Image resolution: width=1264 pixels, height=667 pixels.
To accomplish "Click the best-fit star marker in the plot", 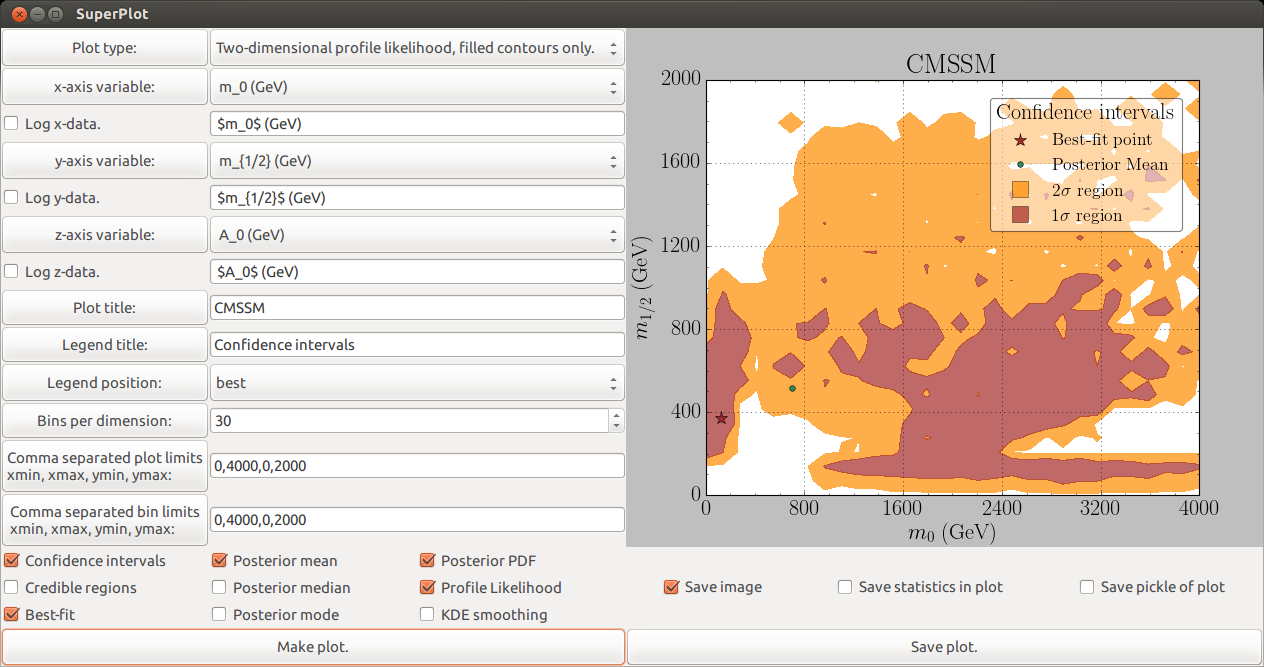I will pyautogui.click(x=721, y=418).
